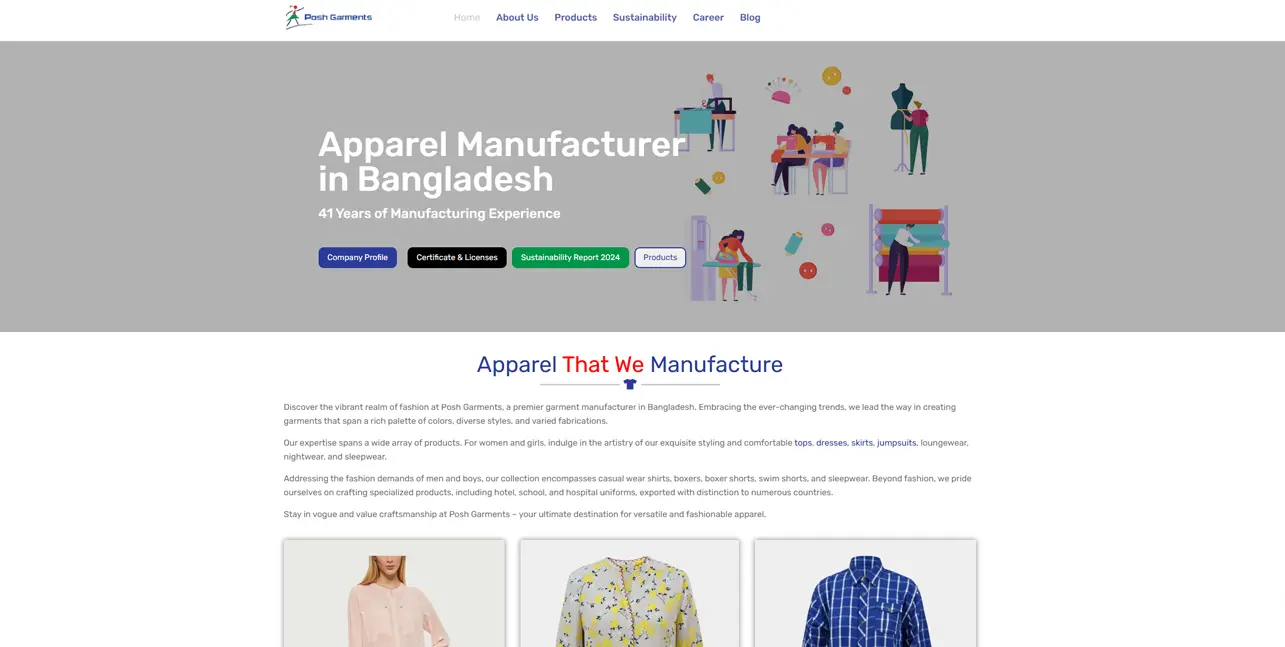The image size is (1285, 647).
Task: Select the Career nav link
Action: tap(708, 17)
